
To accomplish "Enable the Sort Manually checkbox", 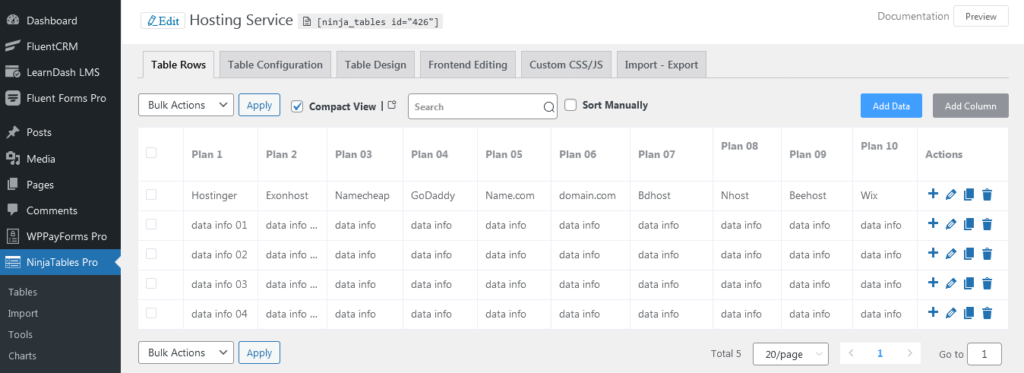I will click(x=570, y=105).
